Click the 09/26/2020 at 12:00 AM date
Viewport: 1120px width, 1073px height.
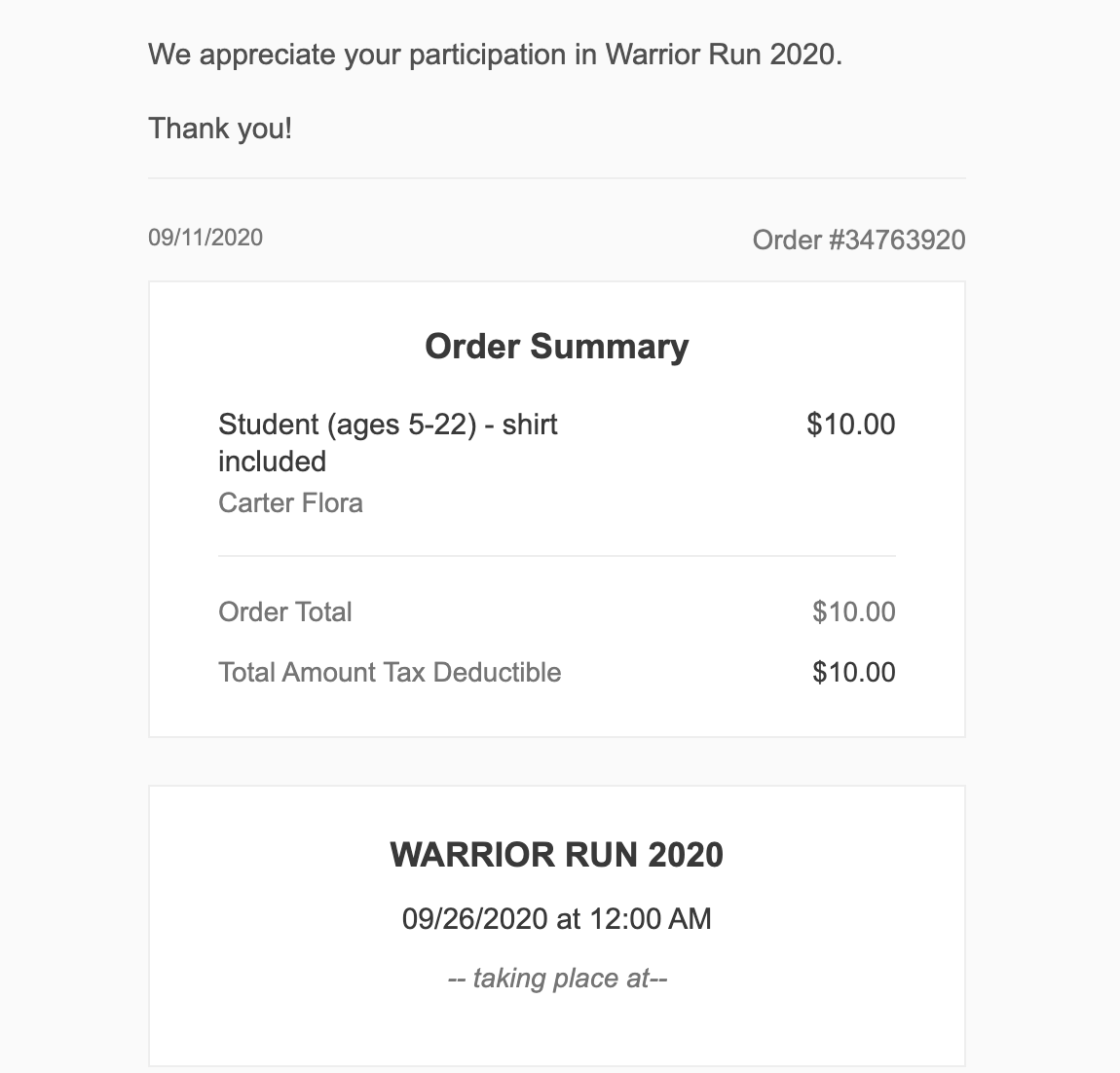(556, 918)
